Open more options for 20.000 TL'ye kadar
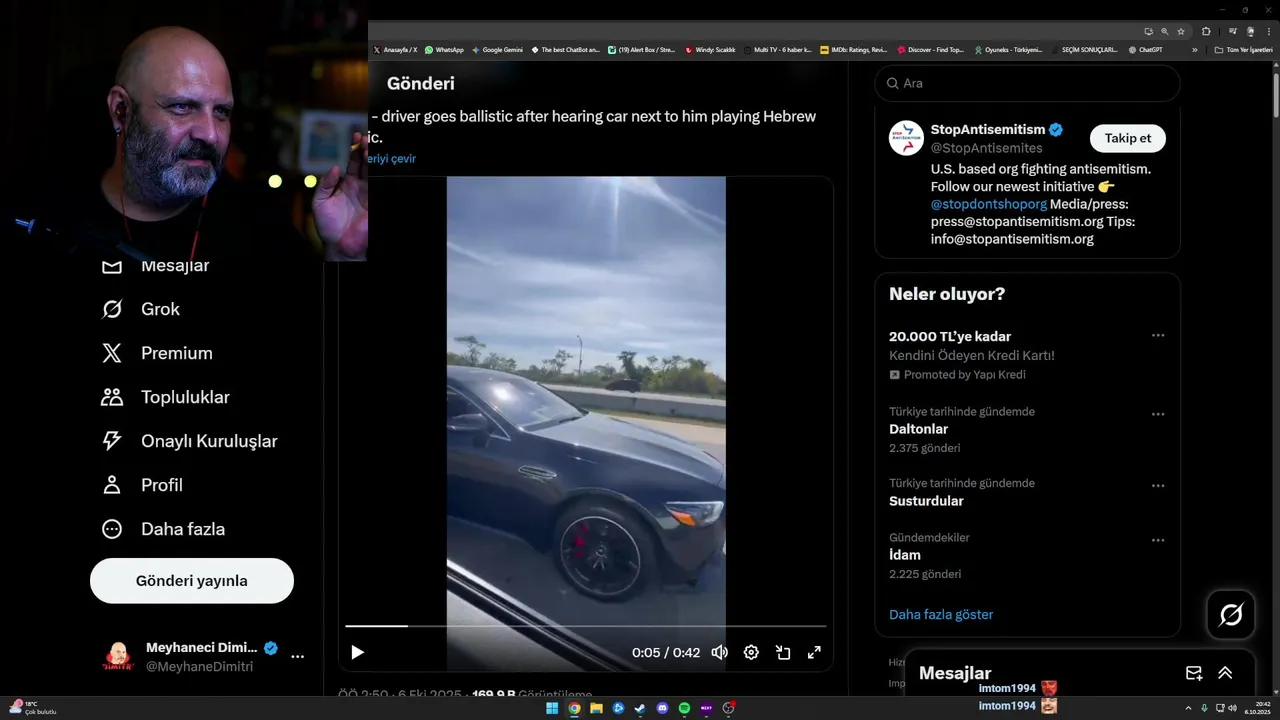The height and width of the screenshot is (720, 1280). click(x=1158, y=335)
